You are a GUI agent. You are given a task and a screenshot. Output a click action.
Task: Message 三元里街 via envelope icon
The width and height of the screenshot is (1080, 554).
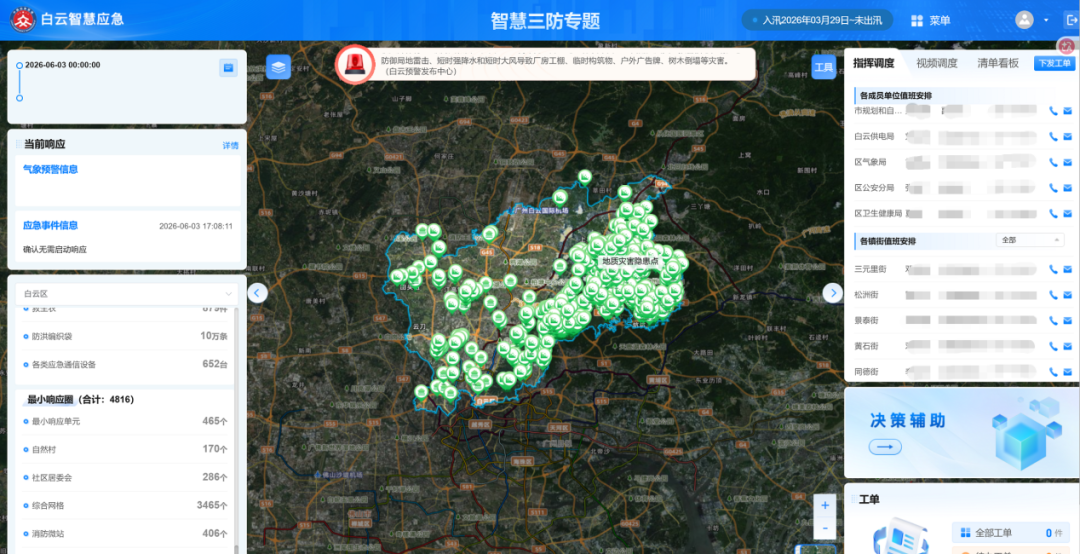(x=1068, y=269)
